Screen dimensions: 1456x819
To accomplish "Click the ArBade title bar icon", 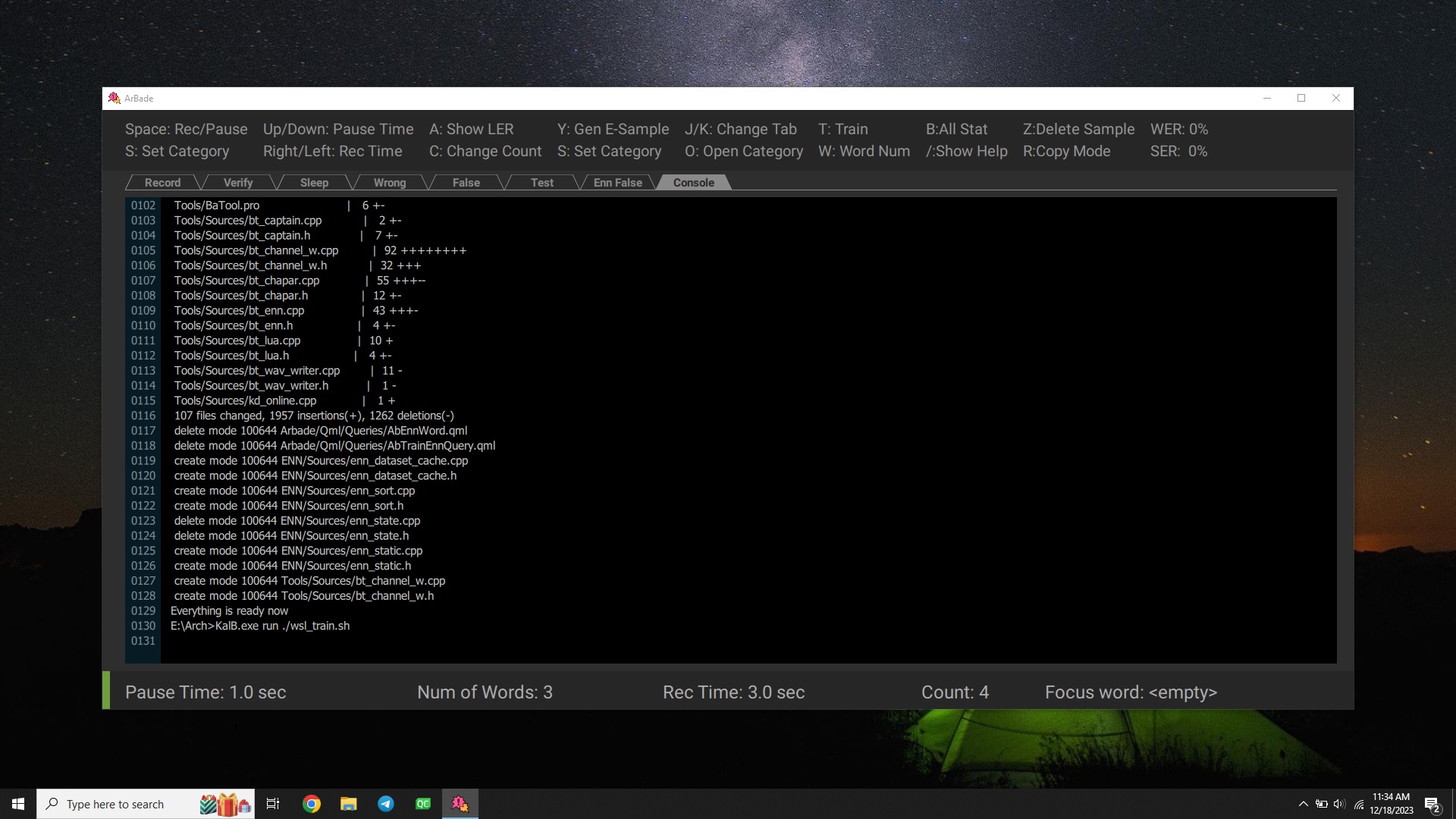I will coord(115,99).
